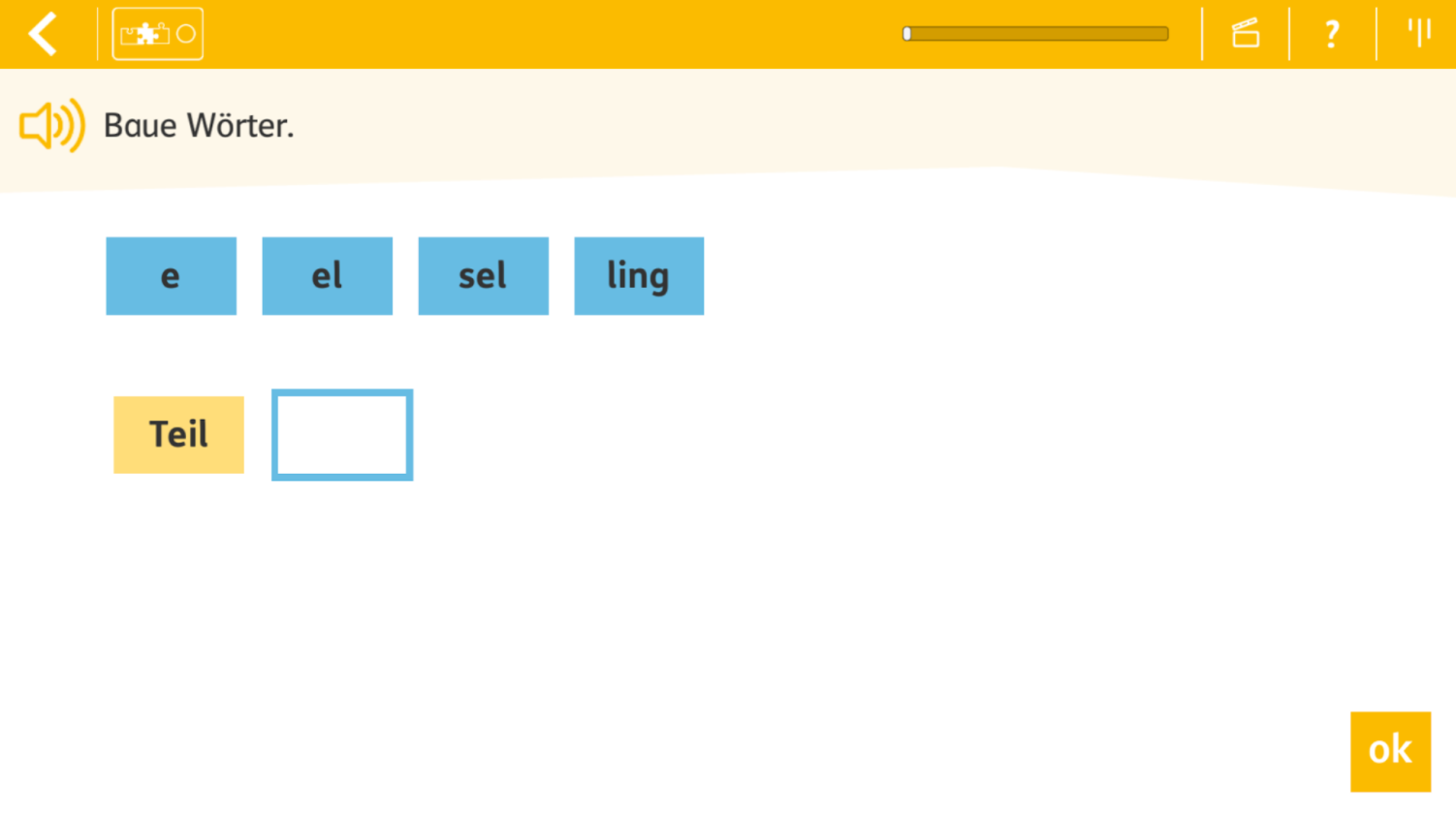Viewport: 1456px width, 817px height.
Task: Click the small circle indicator beside puzzle piece
Action: coord(186,34)
